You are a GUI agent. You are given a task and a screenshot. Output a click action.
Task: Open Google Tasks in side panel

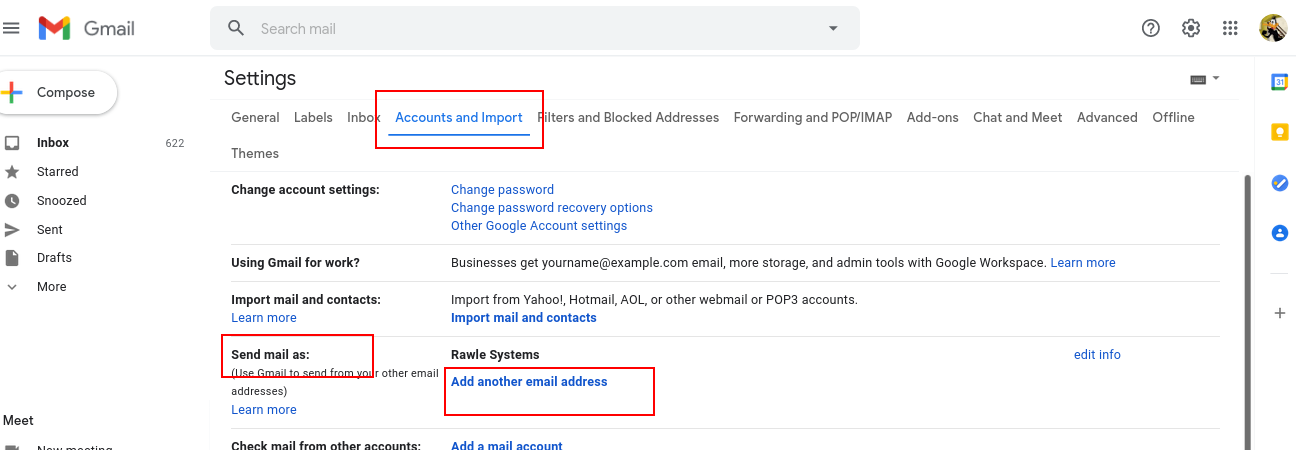[1279, 183]
